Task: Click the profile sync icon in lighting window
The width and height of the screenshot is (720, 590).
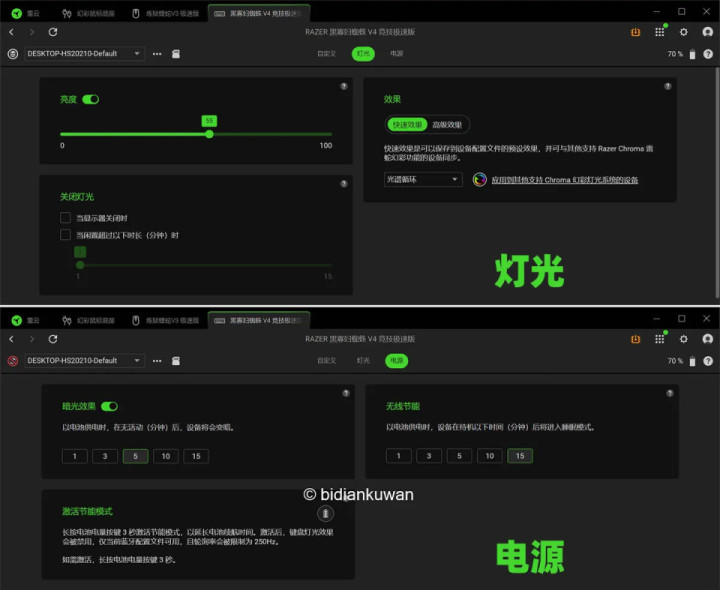Action: (x=13, y=54)
